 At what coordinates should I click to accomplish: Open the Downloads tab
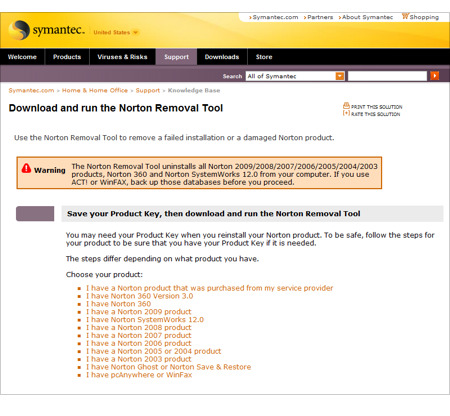[x=222, y=57]
